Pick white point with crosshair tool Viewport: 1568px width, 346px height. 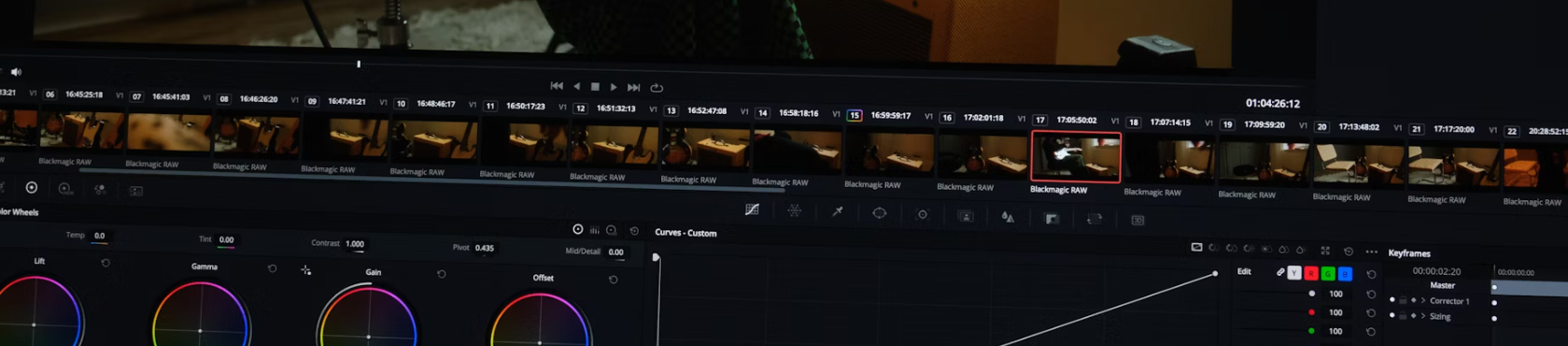[305, 270]
